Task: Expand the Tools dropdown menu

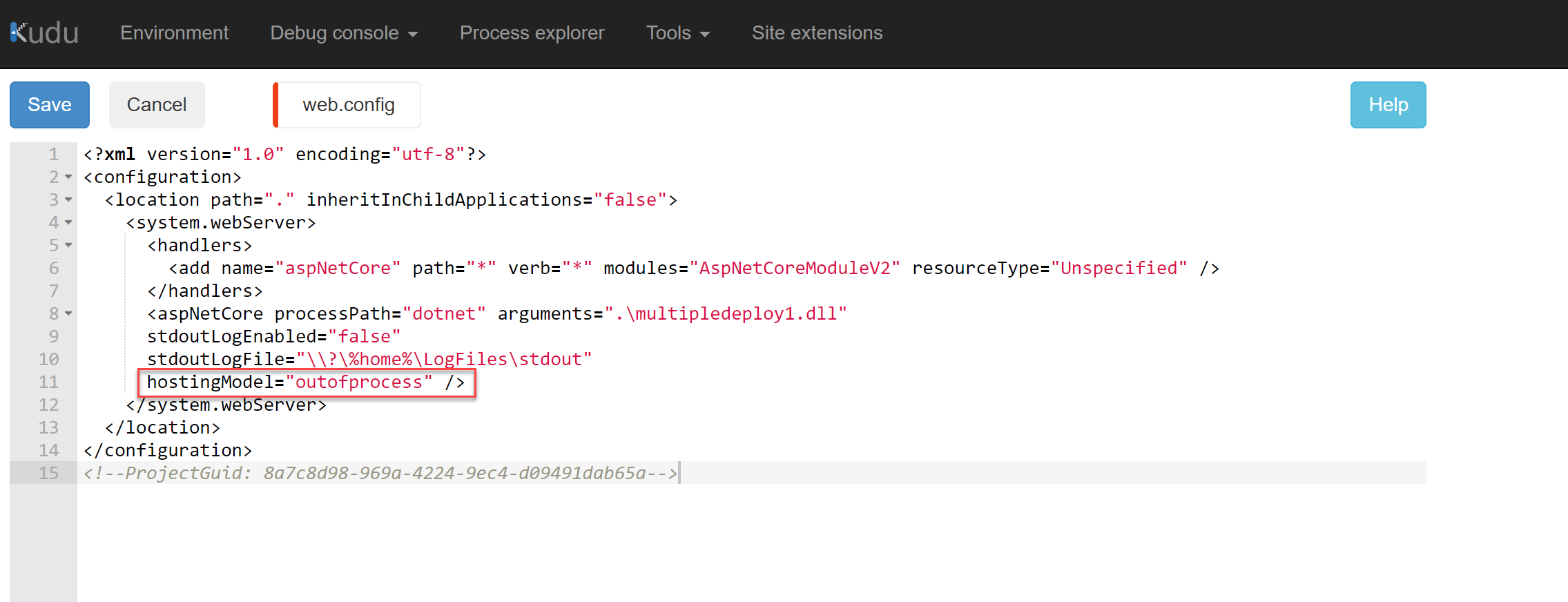Action: (x=677, y=33)
